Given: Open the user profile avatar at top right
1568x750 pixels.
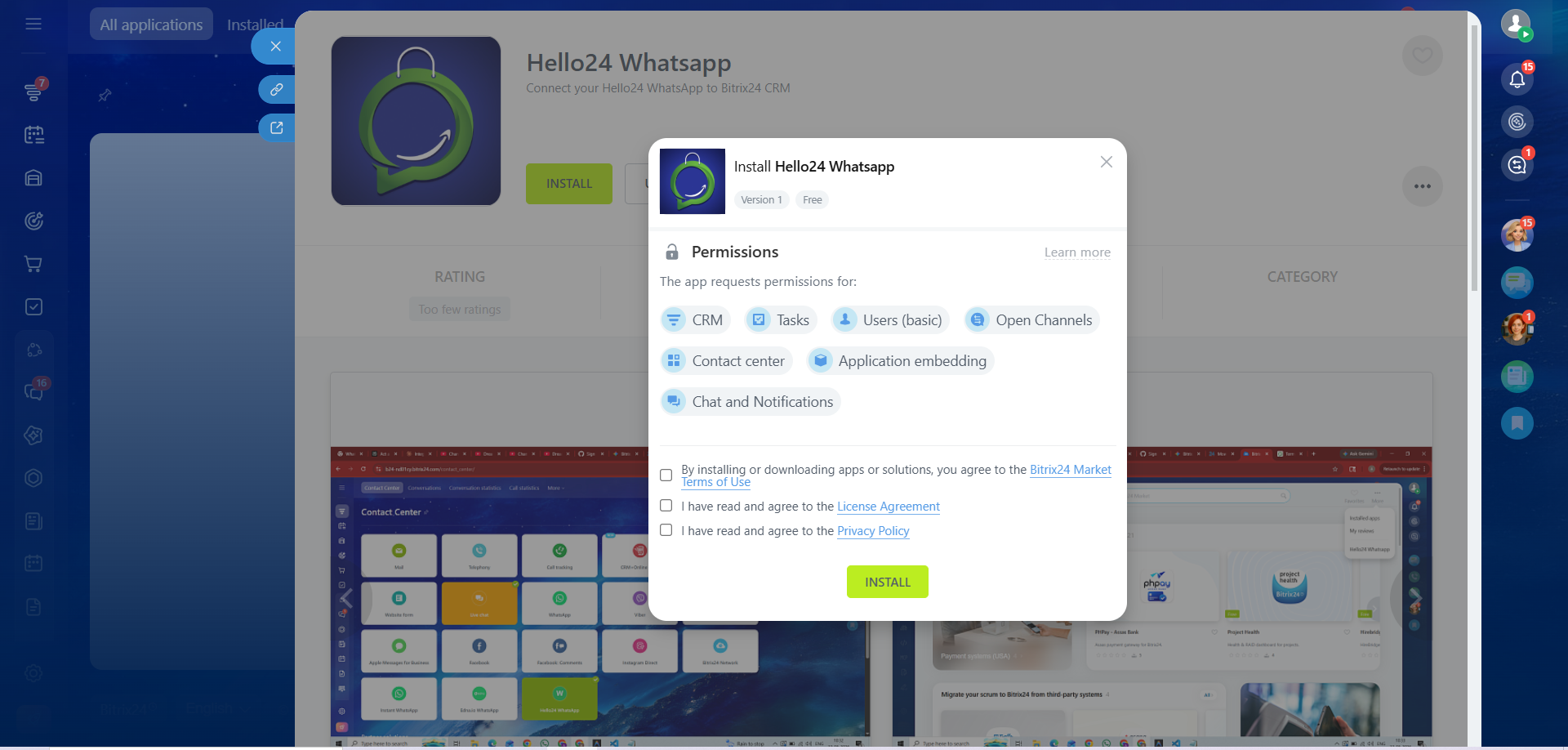Looking at the screenshot, I should coord(1517,25).
